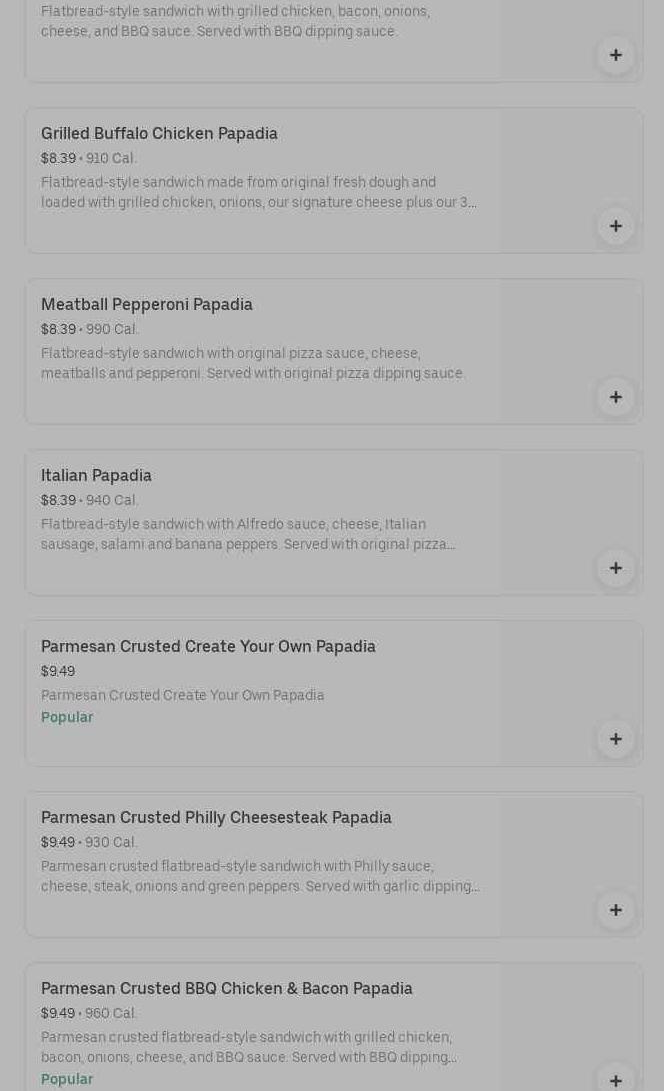The height and width of the screenshot is (1091, 664).
Task: Add Parmesan Crusted BBQ Chicken & Bacon Papadia
Action: 615,1080
